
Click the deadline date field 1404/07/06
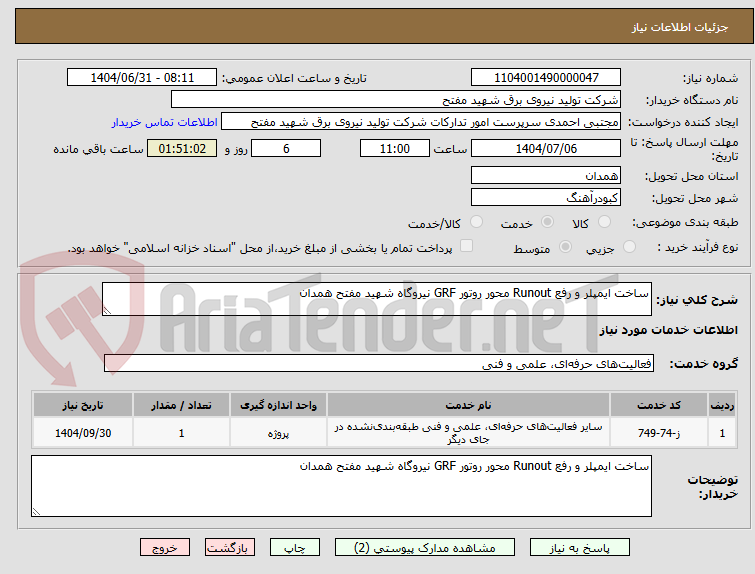tap(546, 148)
